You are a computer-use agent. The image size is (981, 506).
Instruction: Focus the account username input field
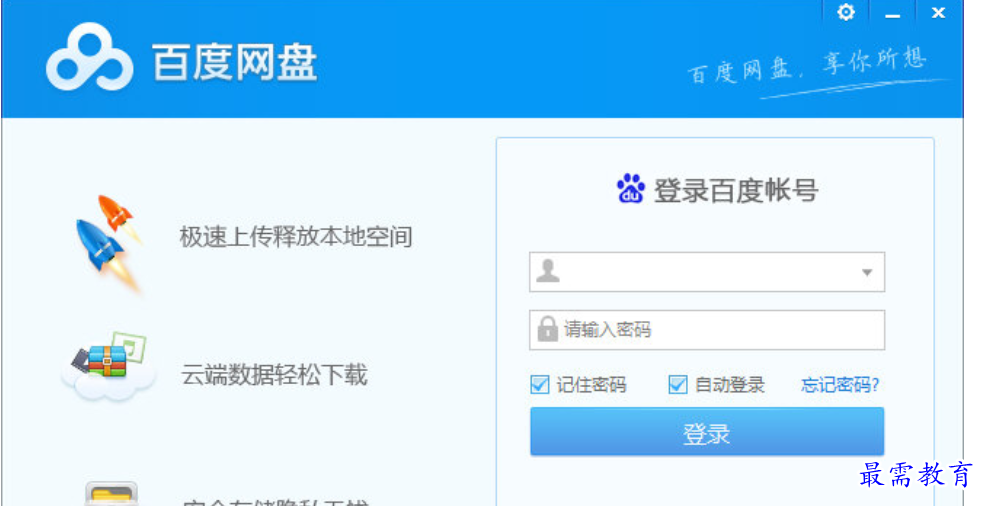pyautogui.click(x=707, y=272)
